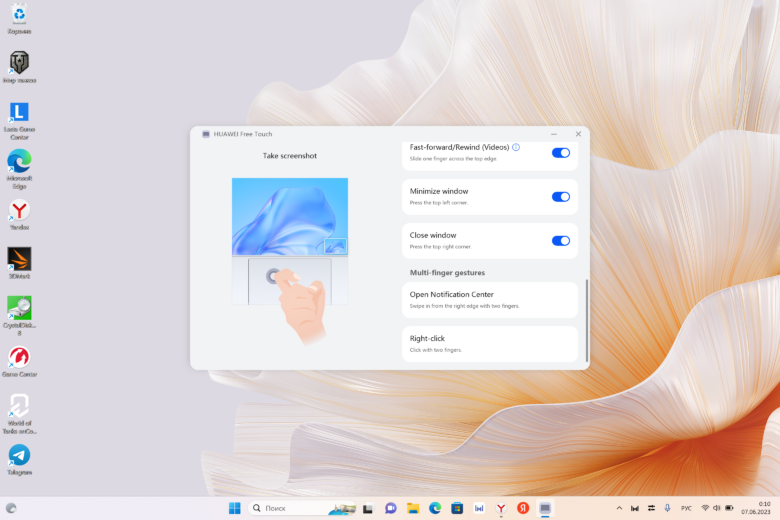The image size is (780, 520).
Task: Open Microsoft Store from the taskbar
Action: click(457, 508)
